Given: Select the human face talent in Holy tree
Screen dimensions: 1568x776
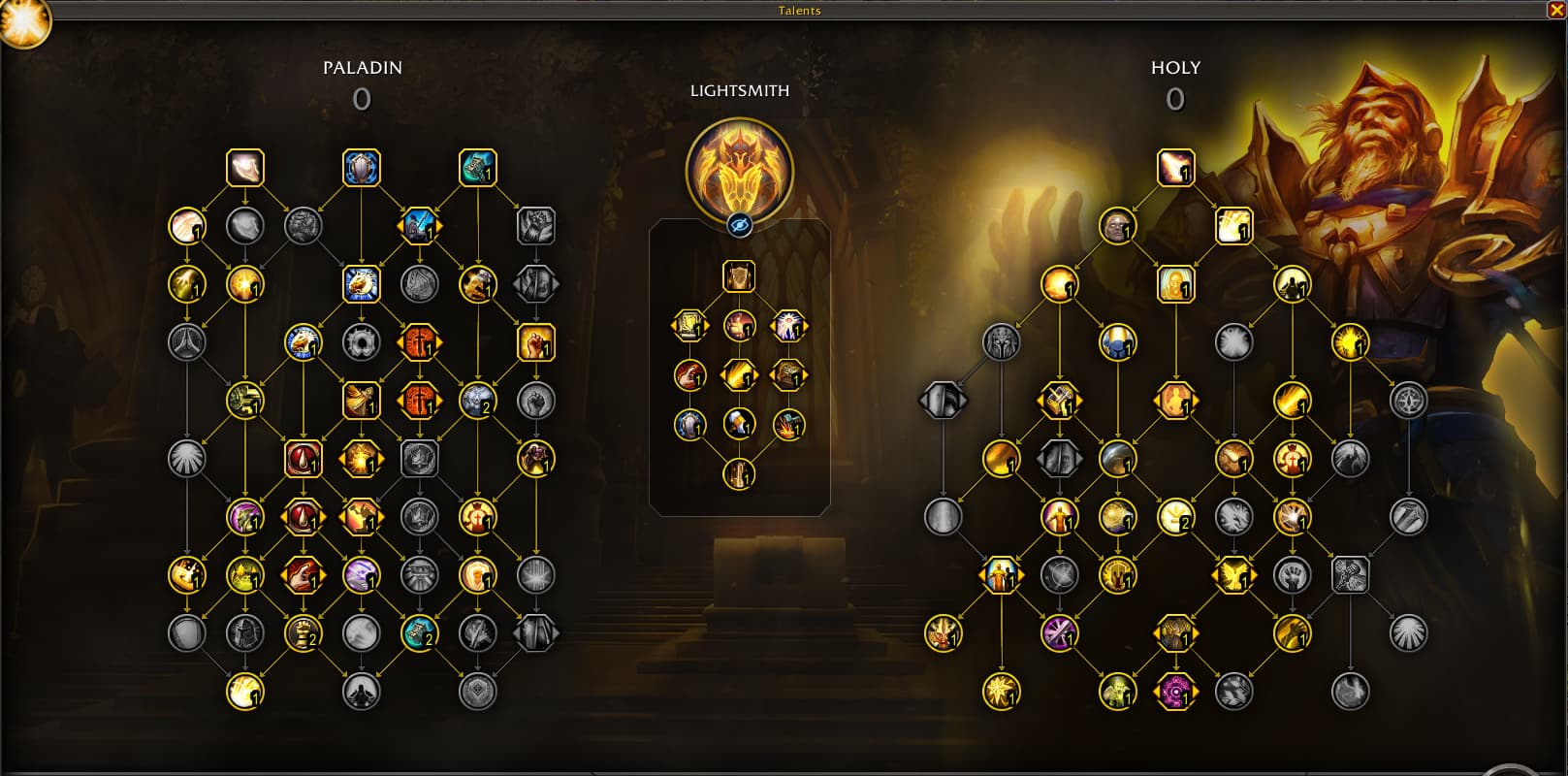Looking at the screenshot, I should coord(1117,226).
